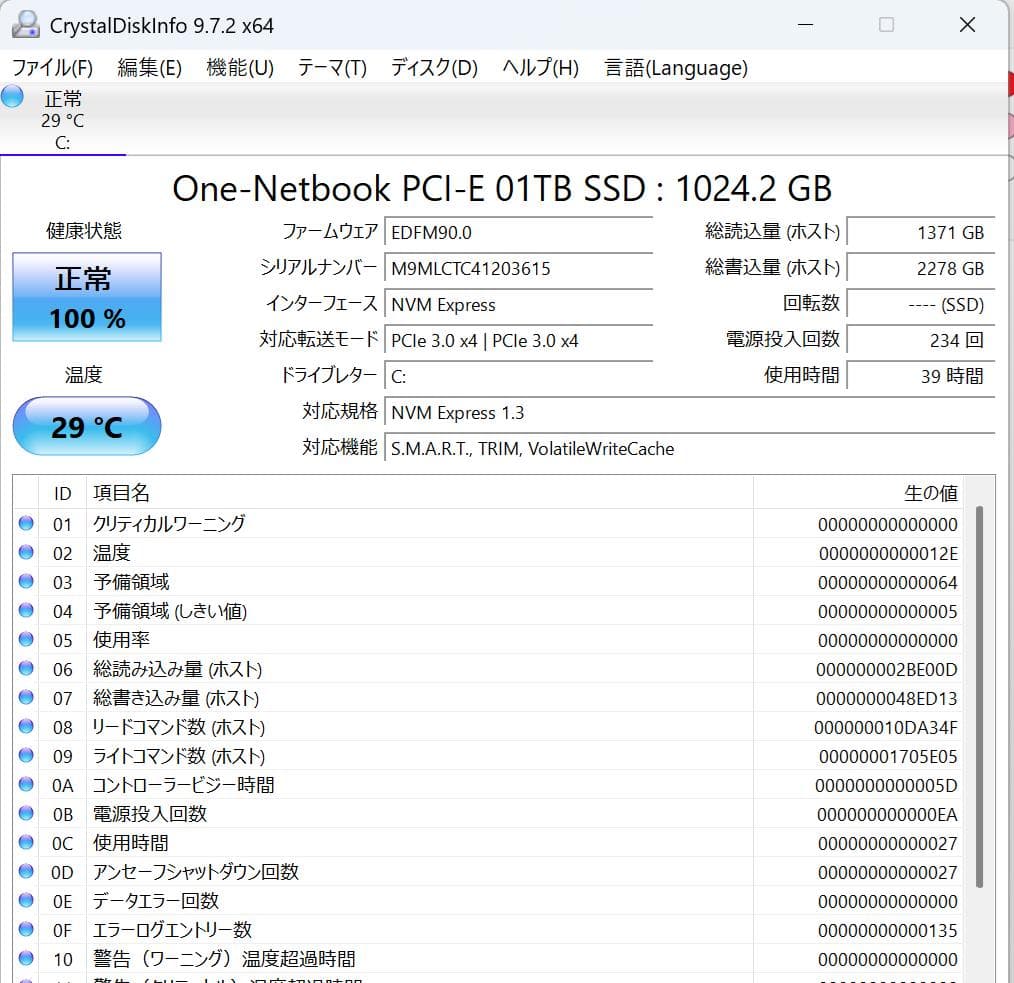Click the CrystalDiskInfo application icon in title bar
1014x983 pixels.
click(x=25, y=24)
